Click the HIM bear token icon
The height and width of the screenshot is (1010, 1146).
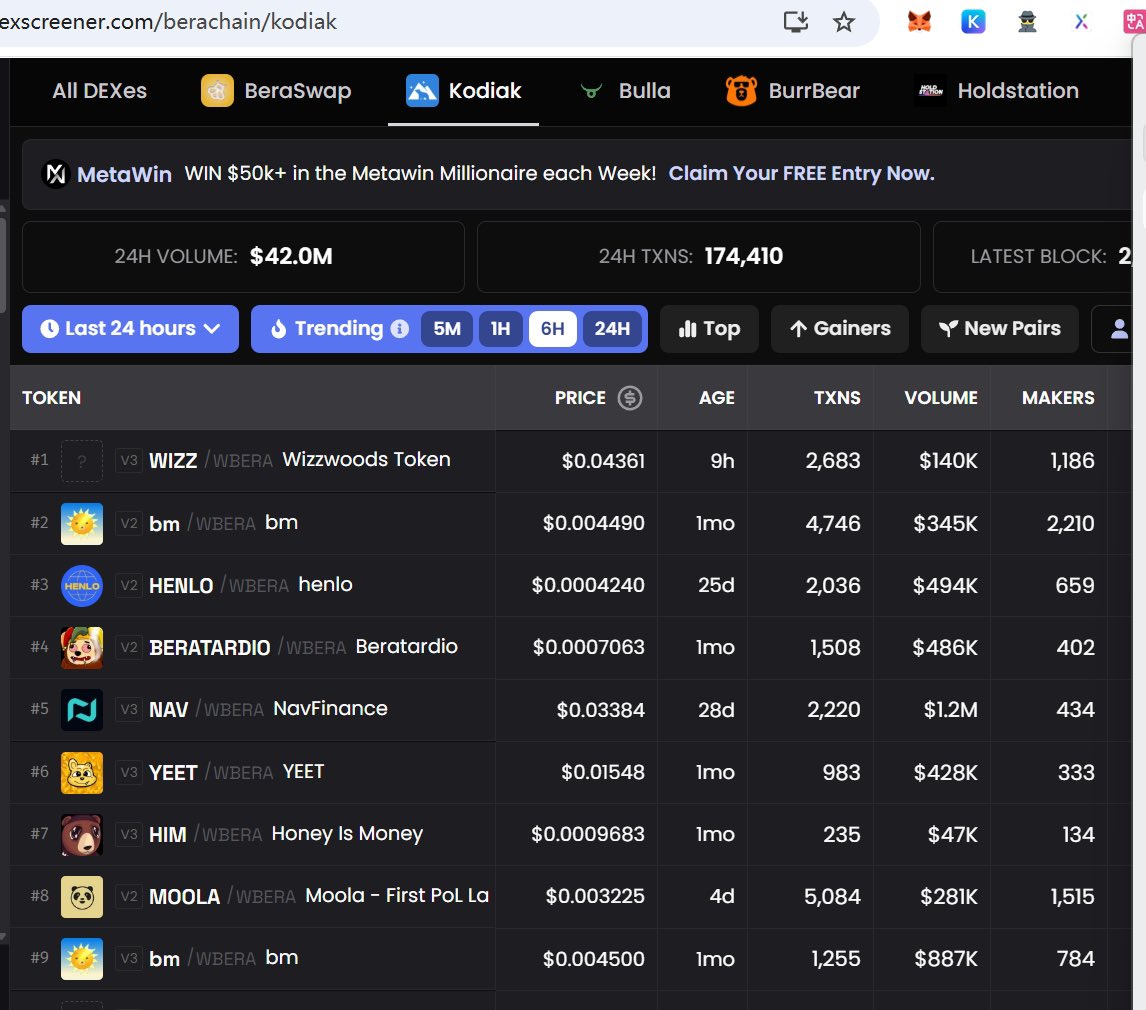[x=82, y=835]
